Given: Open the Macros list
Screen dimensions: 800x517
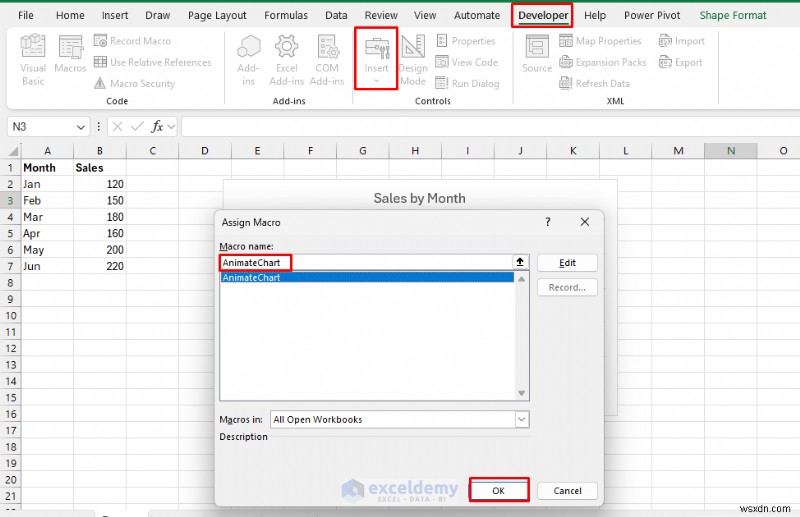Looking at the screenshot, I should 70,54.
